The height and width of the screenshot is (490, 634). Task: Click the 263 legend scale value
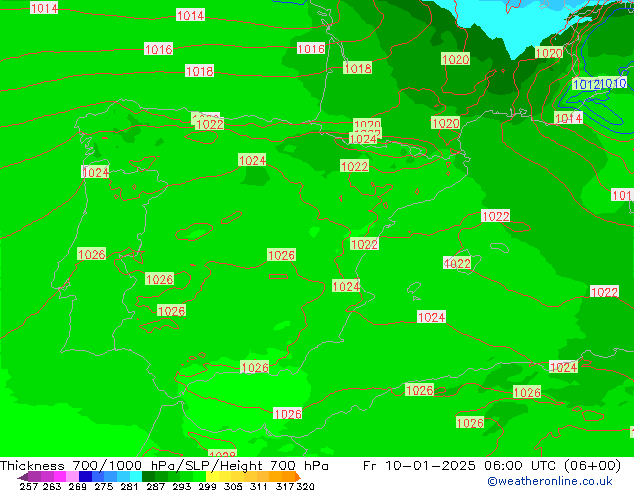pyautogui.click(x=52, y=486)
